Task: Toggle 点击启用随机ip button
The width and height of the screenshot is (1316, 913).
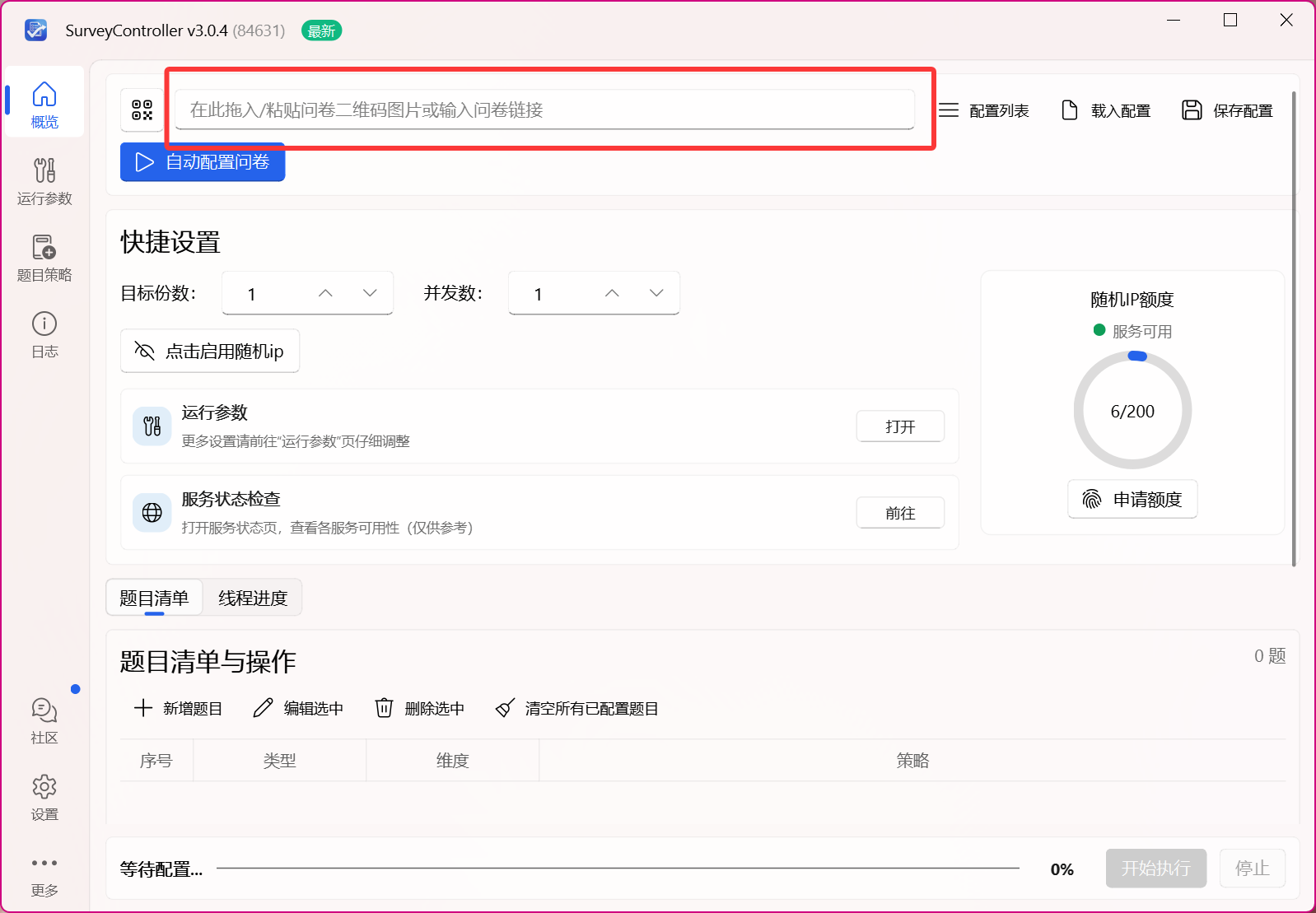Action: tap(210, 352)
